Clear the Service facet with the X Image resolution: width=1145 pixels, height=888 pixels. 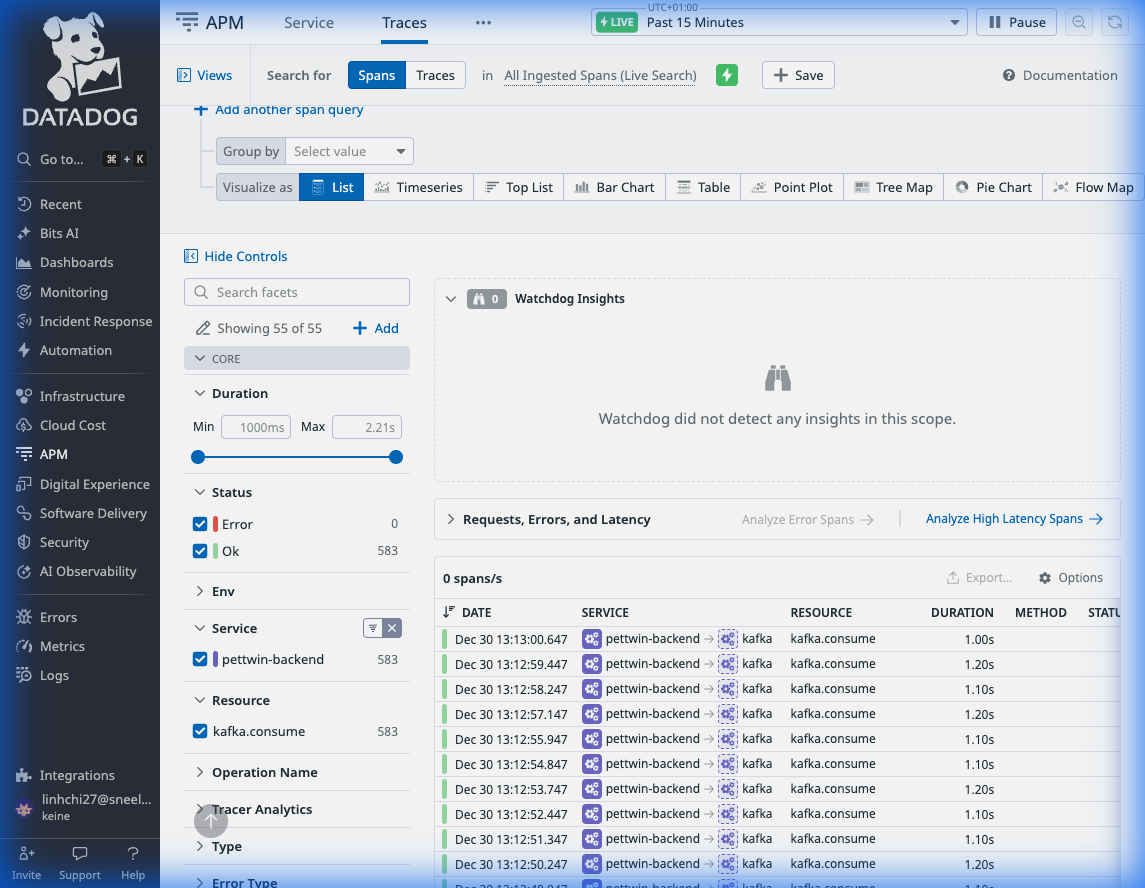pos(392,628)
